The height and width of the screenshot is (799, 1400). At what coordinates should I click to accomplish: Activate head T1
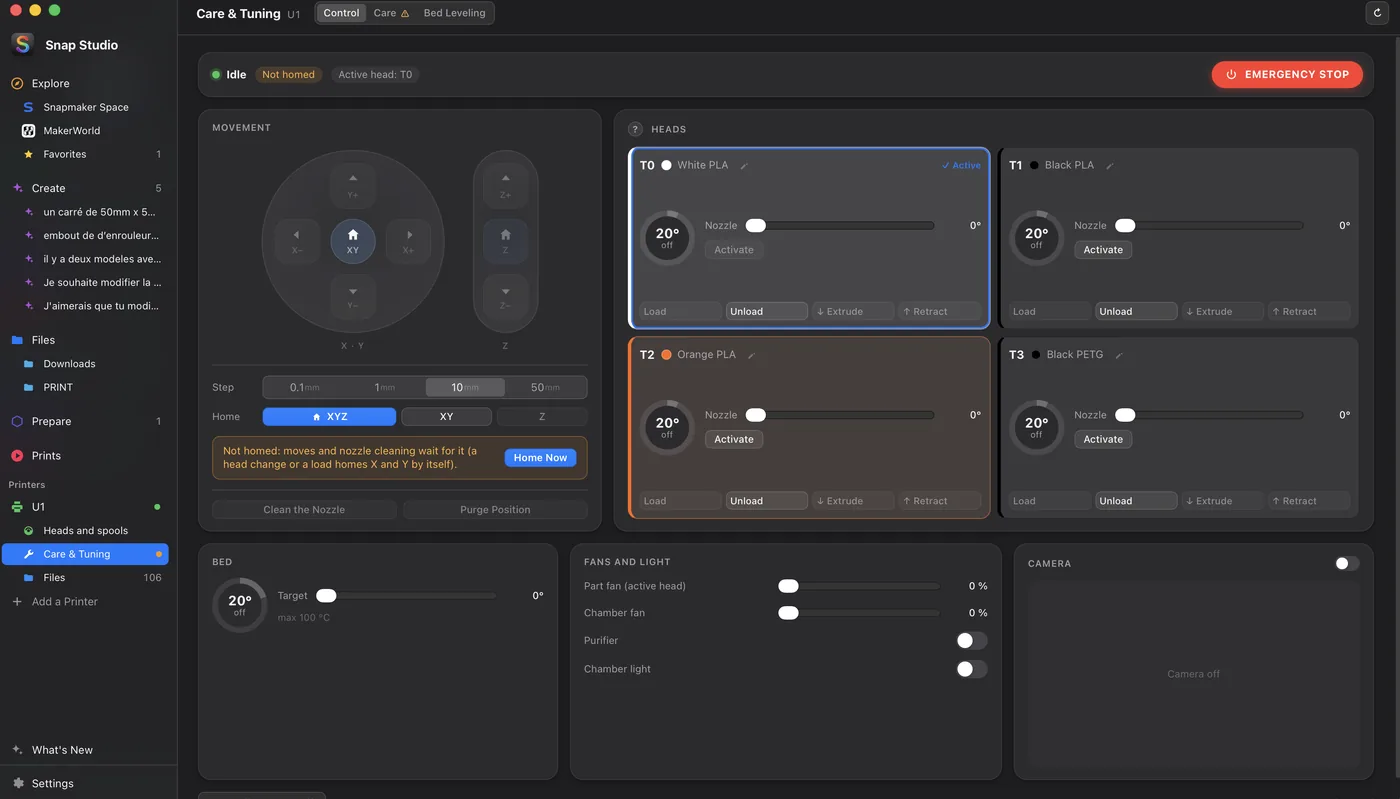(1103, 250)
